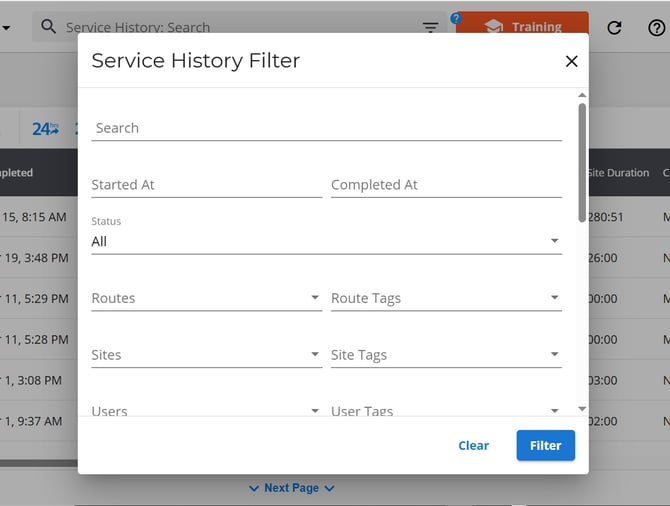This screenshot has width=670, height=506.
Task: Open the Training button
Action: pyautogui.click(x=522, y=26)
